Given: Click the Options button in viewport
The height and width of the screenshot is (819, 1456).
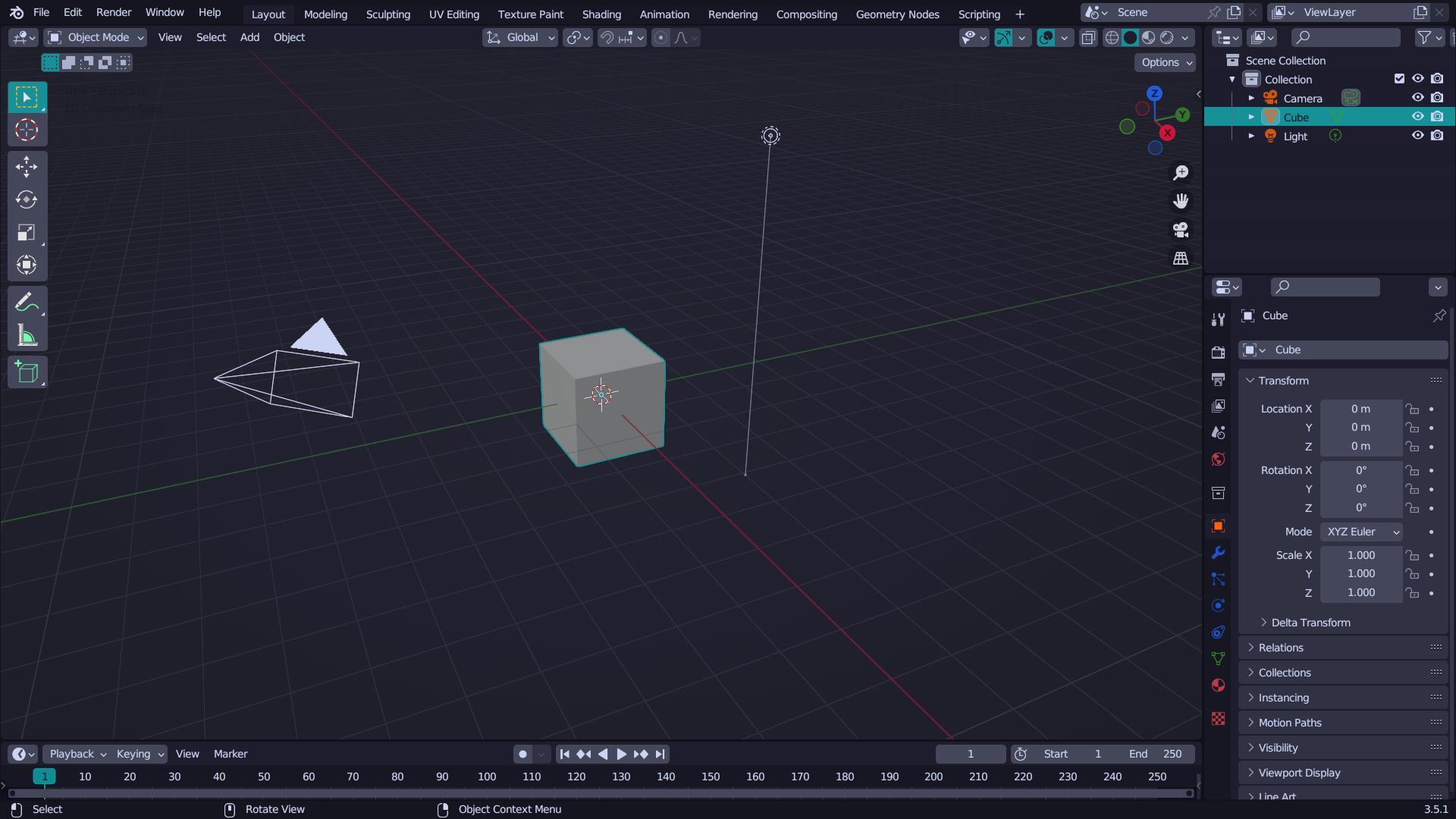Looking at the screenshot, I should [x=1165, y=61].
